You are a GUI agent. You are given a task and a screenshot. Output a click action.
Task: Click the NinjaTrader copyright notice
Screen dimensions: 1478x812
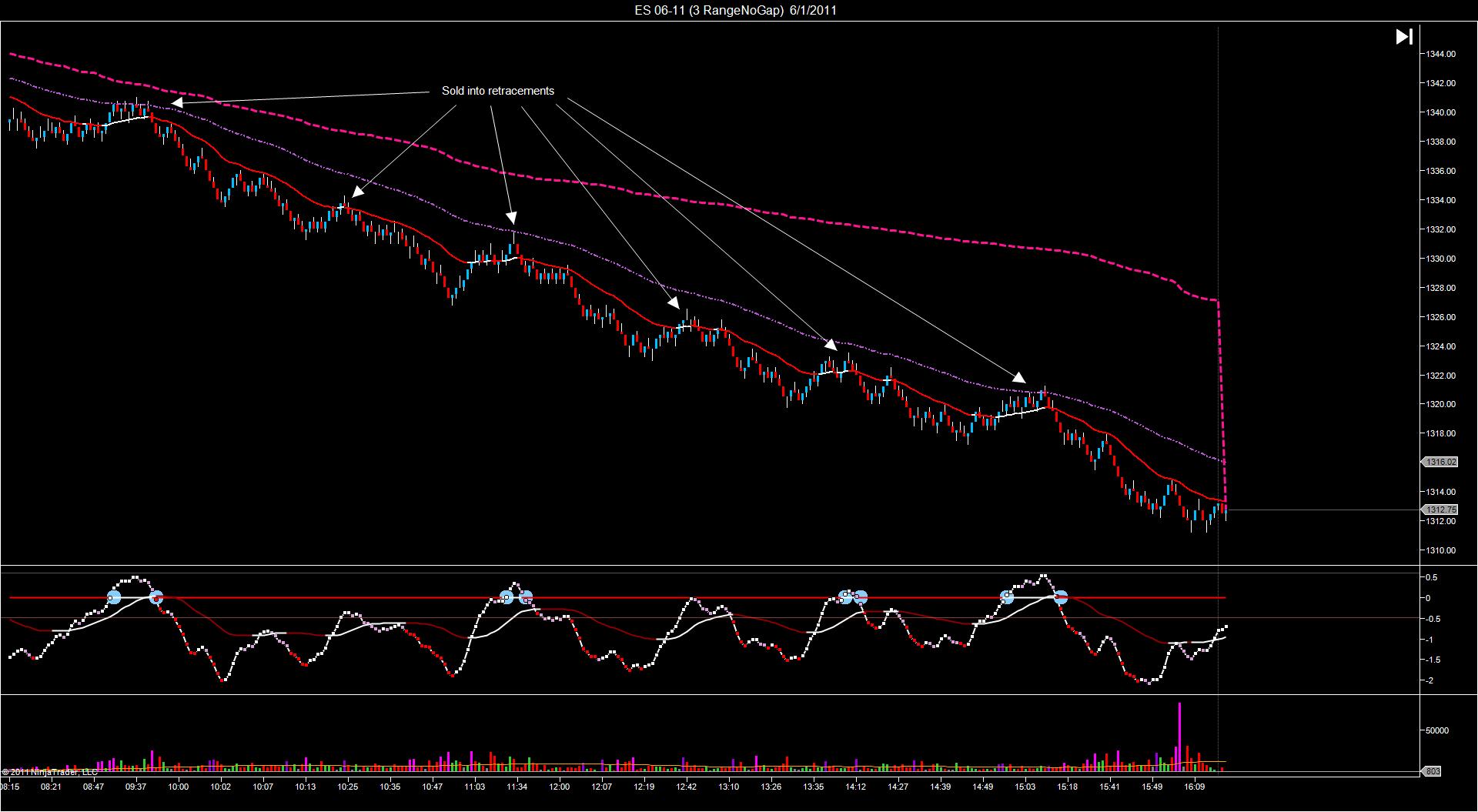(x=50, y=771)
